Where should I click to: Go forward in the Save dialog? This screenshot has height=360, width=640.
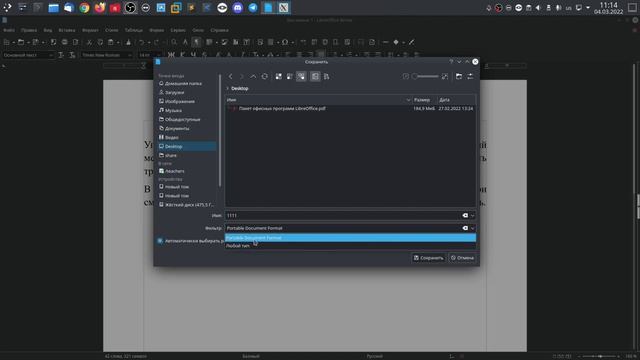[x=242, y=76]
